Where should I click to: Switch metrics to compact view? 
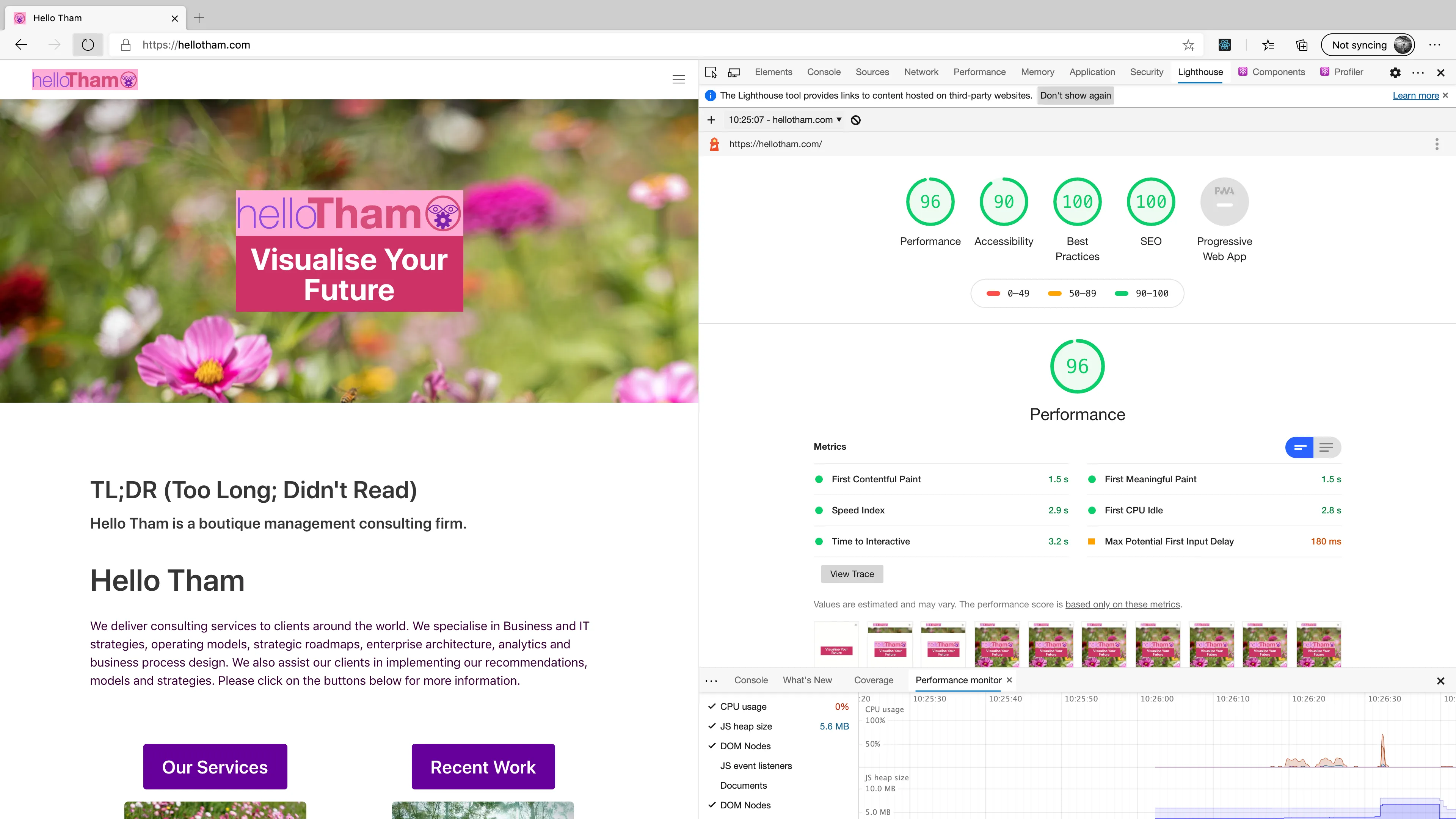click(x=1299, y=448)
